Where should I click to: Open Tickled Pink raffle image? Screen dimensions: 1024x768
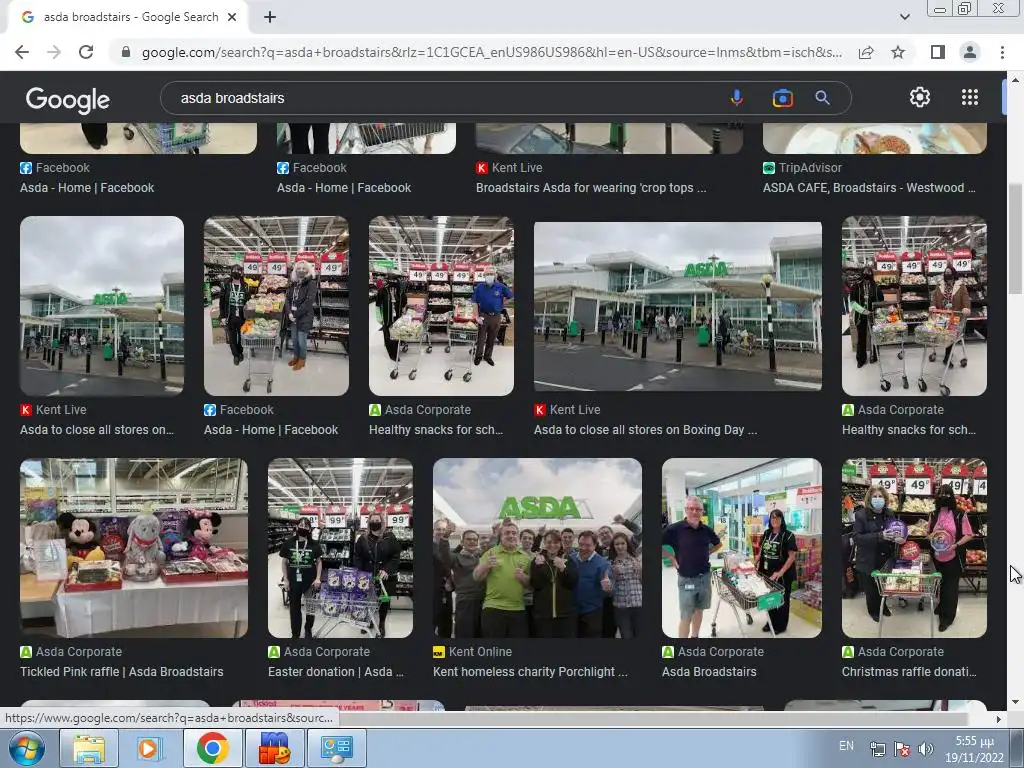(x=134, y=547)
